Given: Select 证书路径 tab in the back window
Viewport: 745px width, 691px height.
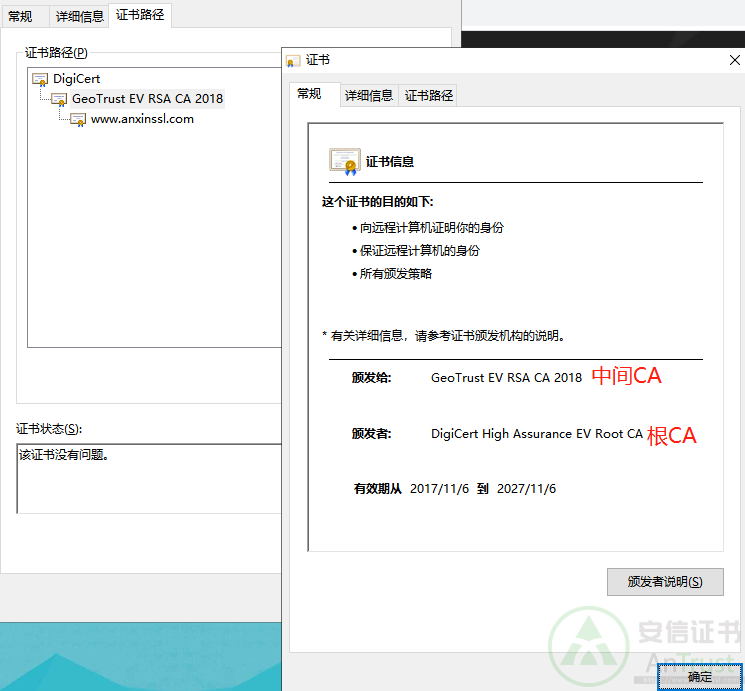Looking at the screenshot, I should [140, 15].
